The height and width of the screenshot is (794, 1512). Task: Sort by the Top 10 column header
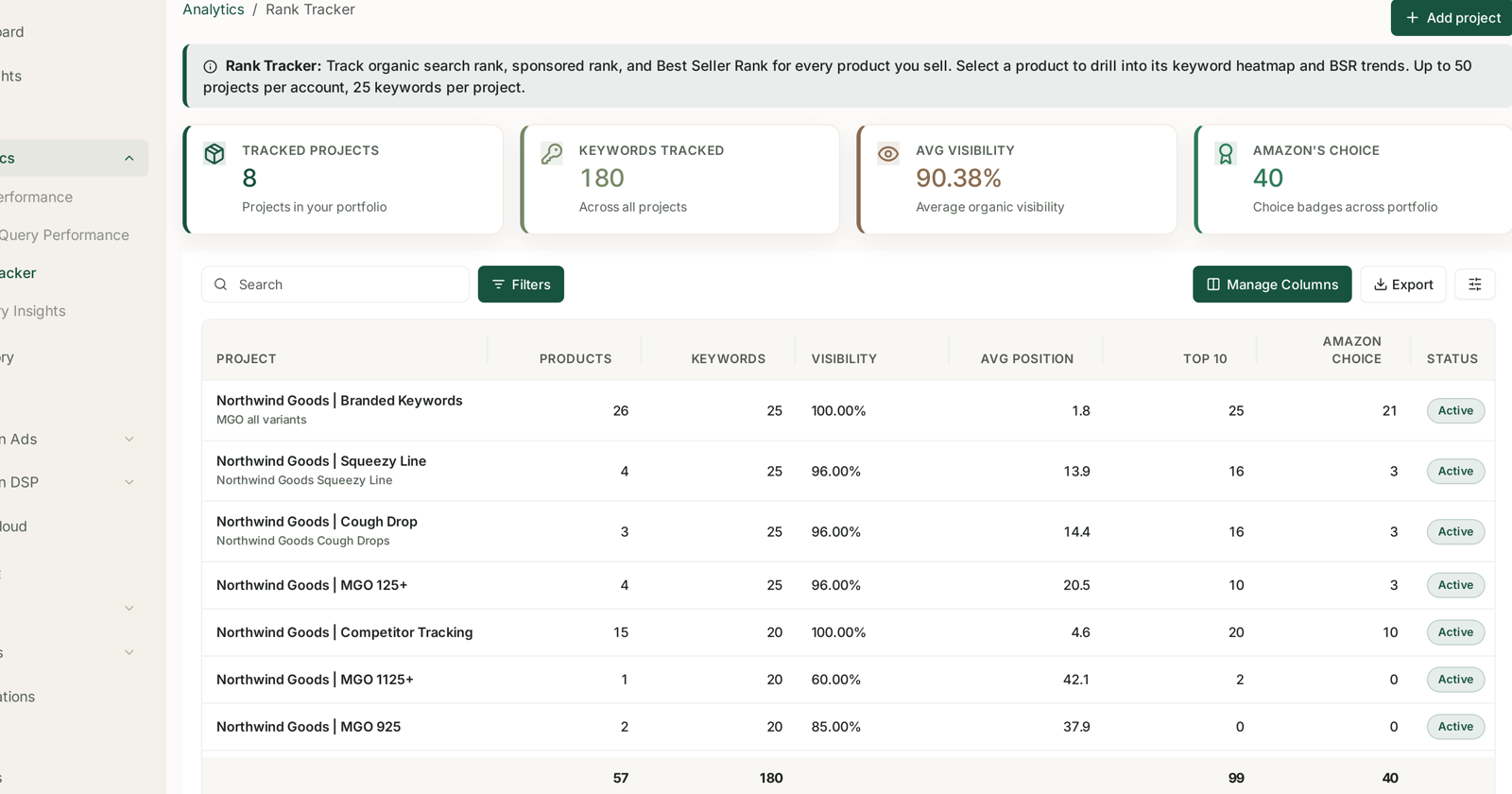pos(1205,359)
